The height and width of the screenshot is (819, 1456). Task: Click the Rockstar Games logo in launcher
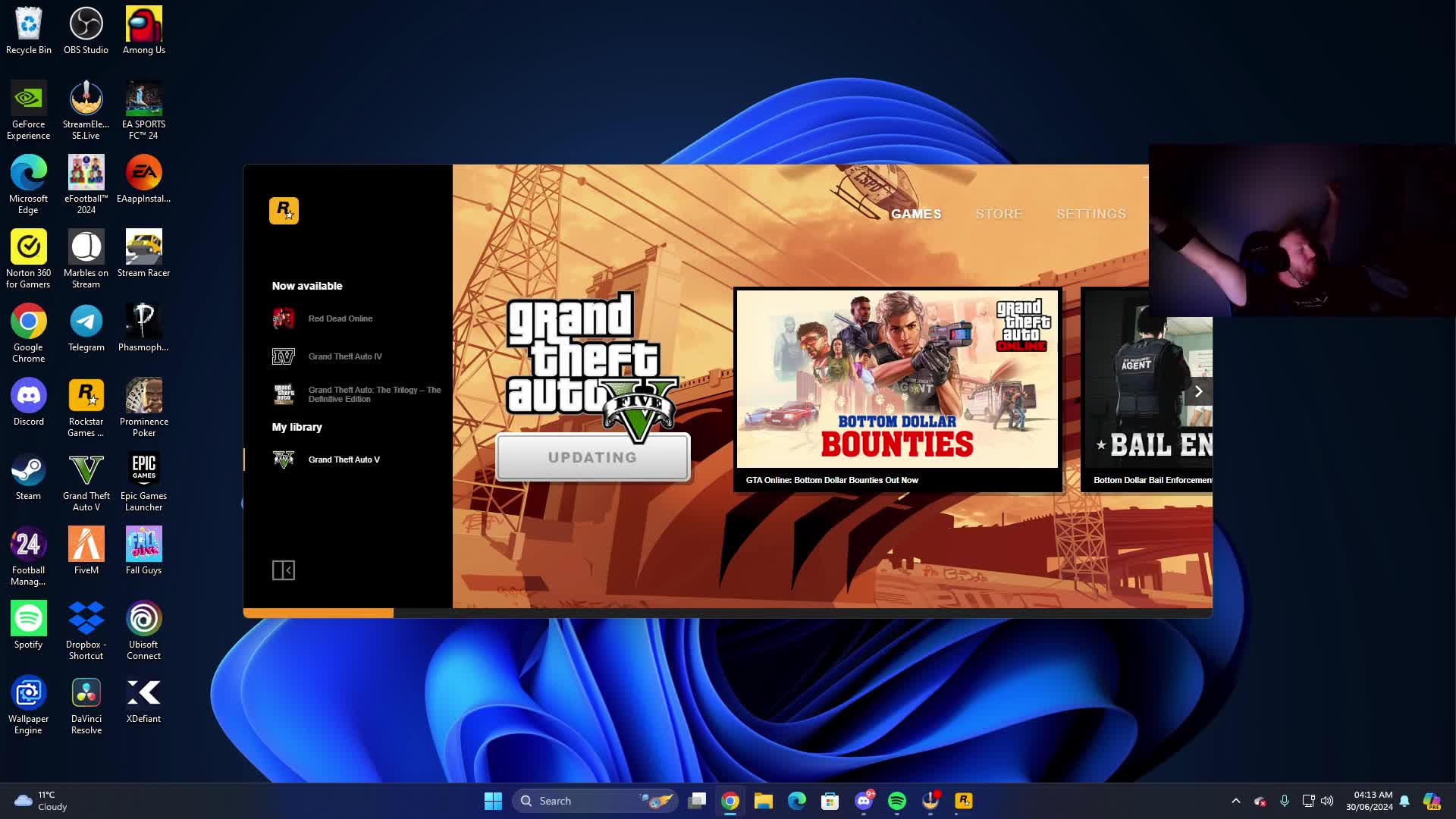[284, 210]
